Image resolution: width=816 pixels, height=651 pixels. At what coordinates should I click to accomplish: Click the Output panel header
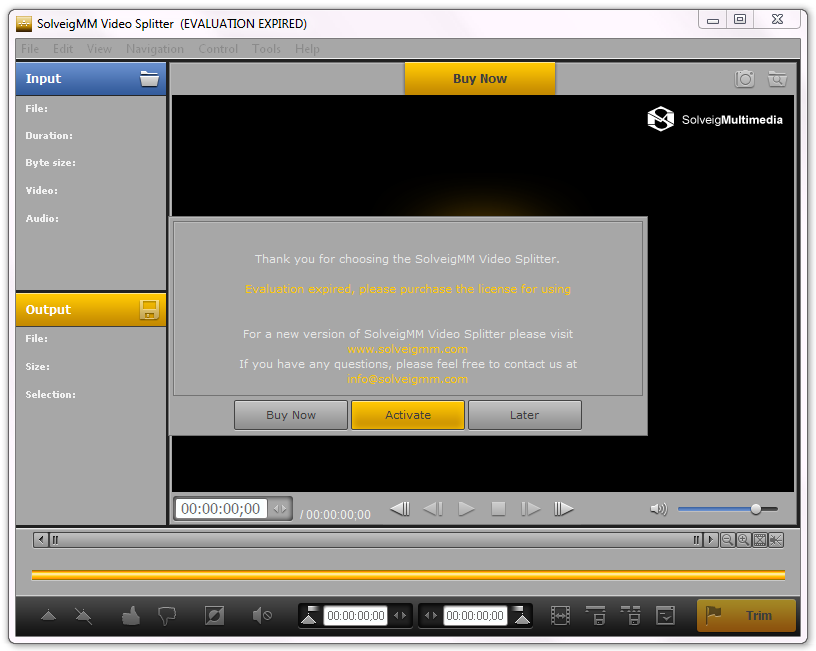click(x=91, y=310)
